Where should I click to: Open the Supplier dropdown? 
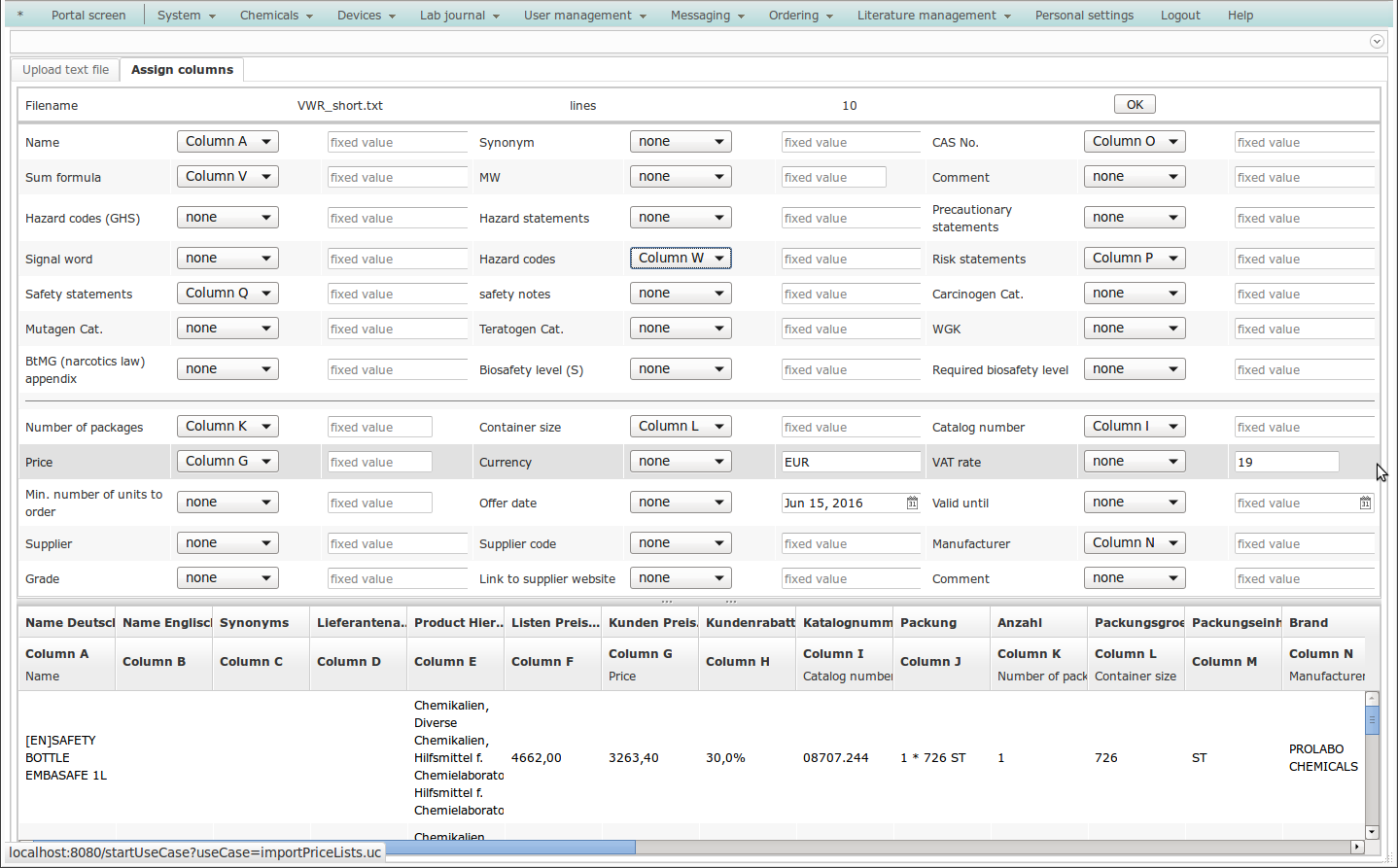tap(227, 542)
